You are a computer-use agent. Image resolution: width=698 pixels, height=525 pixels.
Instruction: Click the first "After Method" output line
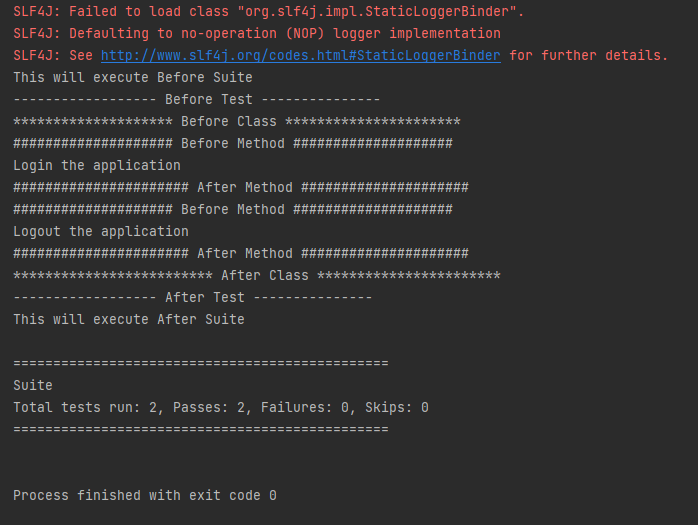pyautogui.click(x=240, y=188)
